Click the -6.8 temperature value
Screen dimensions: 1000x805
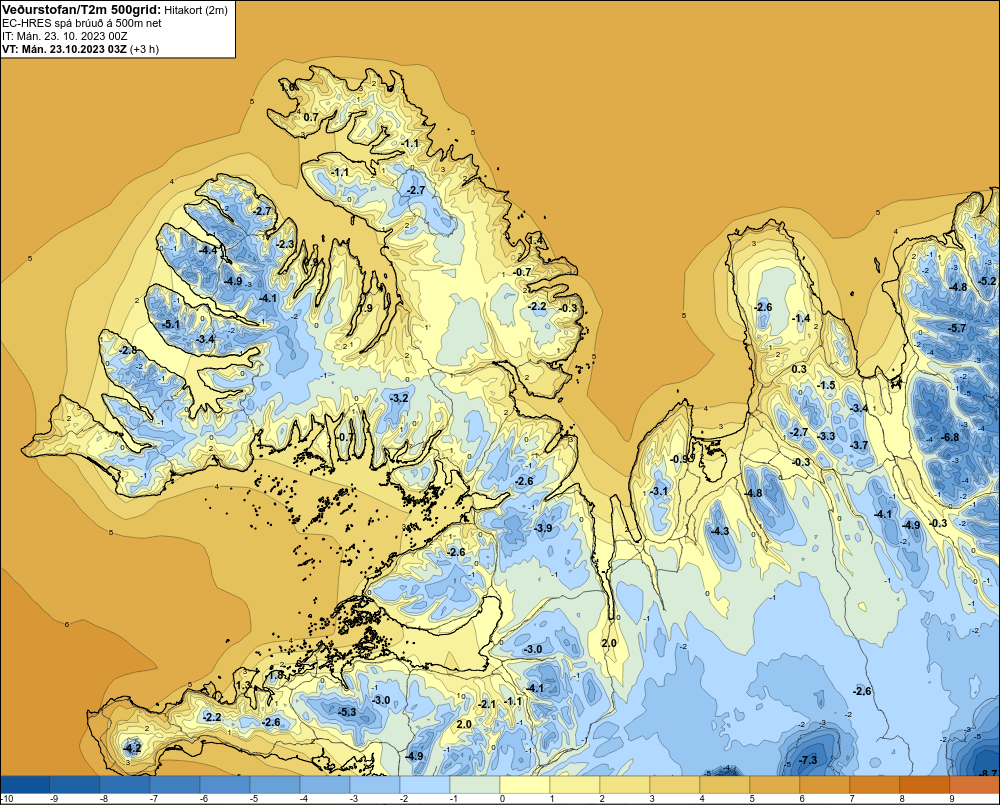950,437
